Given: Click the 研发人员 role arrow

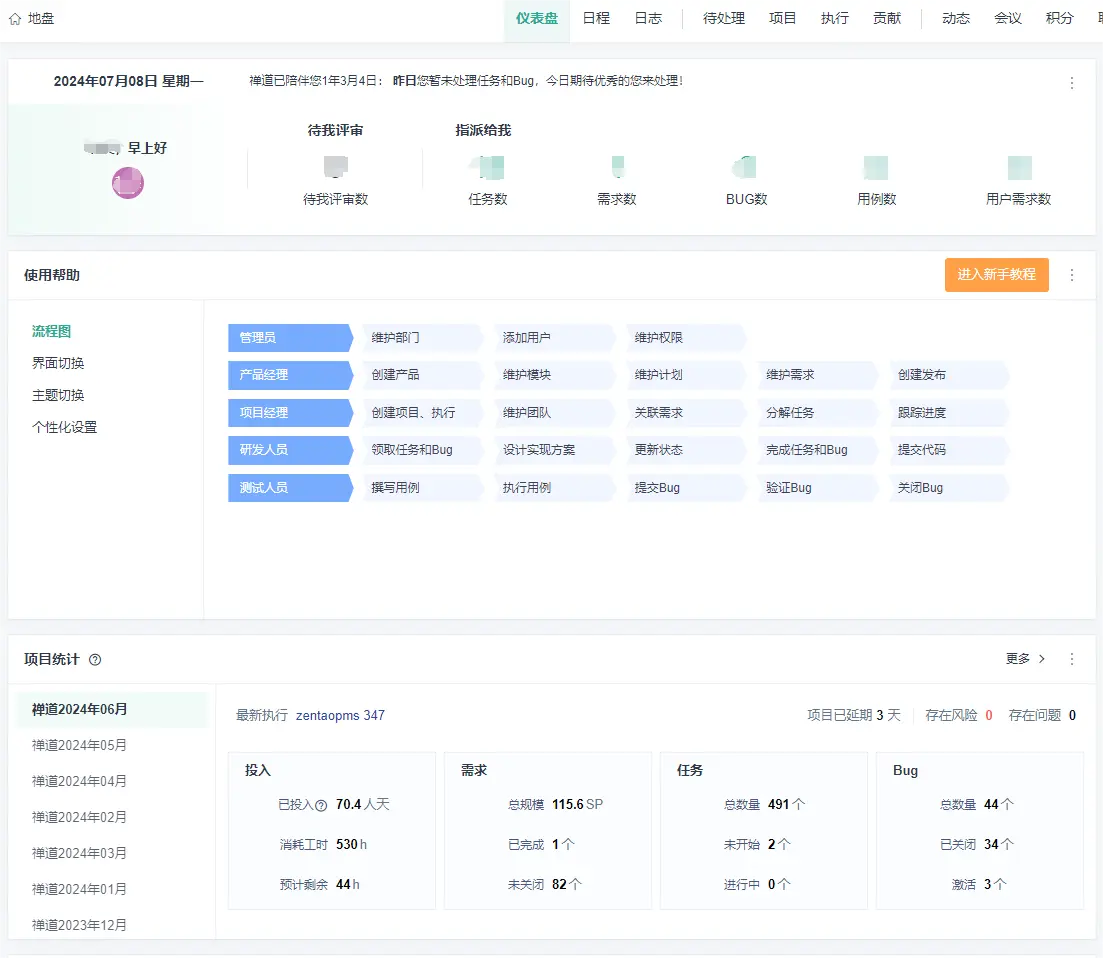Looking at the screenshot, I should [x=290, y=450].
